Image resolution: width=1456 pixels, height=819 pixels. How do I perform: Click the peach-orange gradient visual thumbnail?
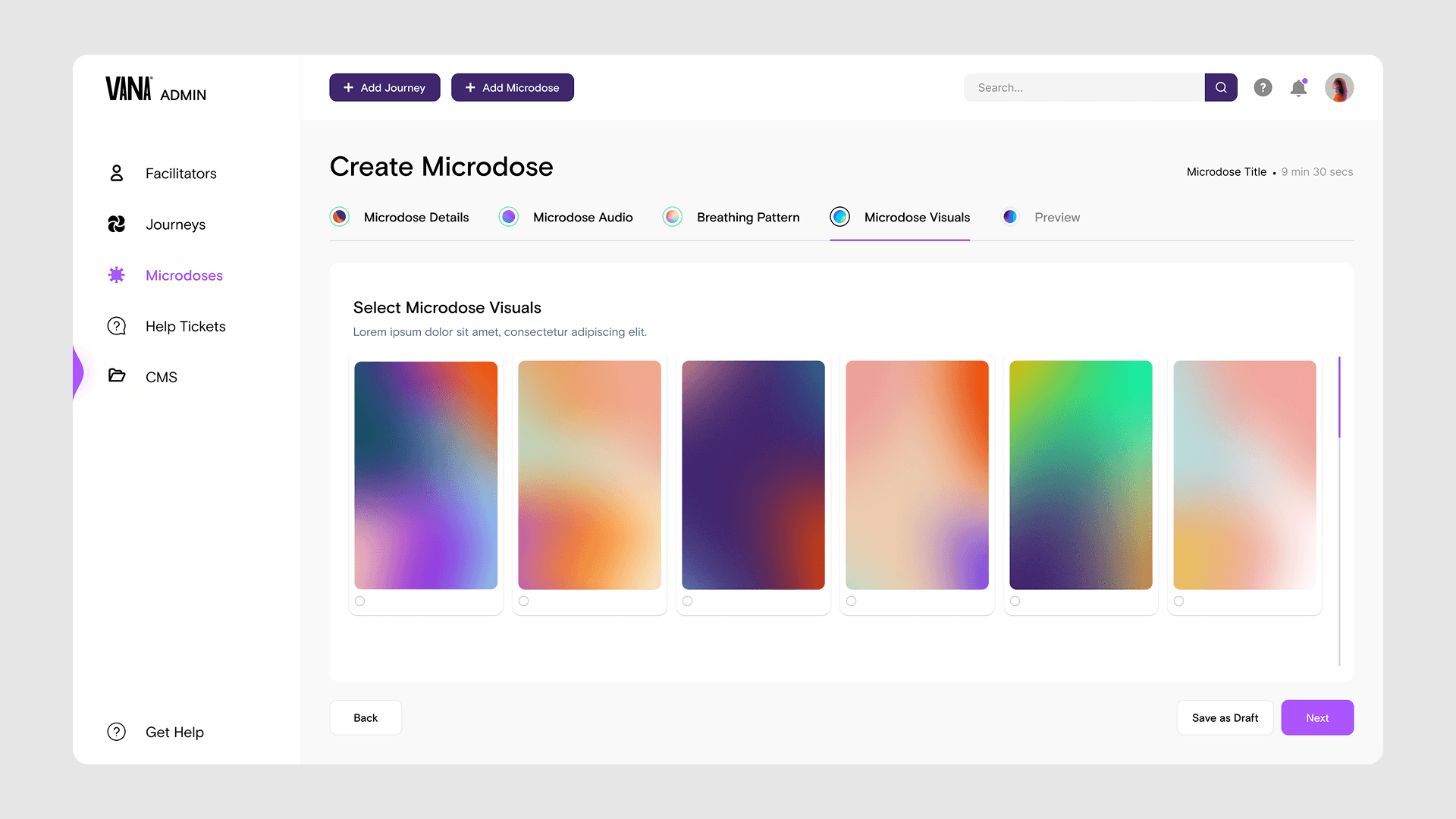click(x=589, y=475)
